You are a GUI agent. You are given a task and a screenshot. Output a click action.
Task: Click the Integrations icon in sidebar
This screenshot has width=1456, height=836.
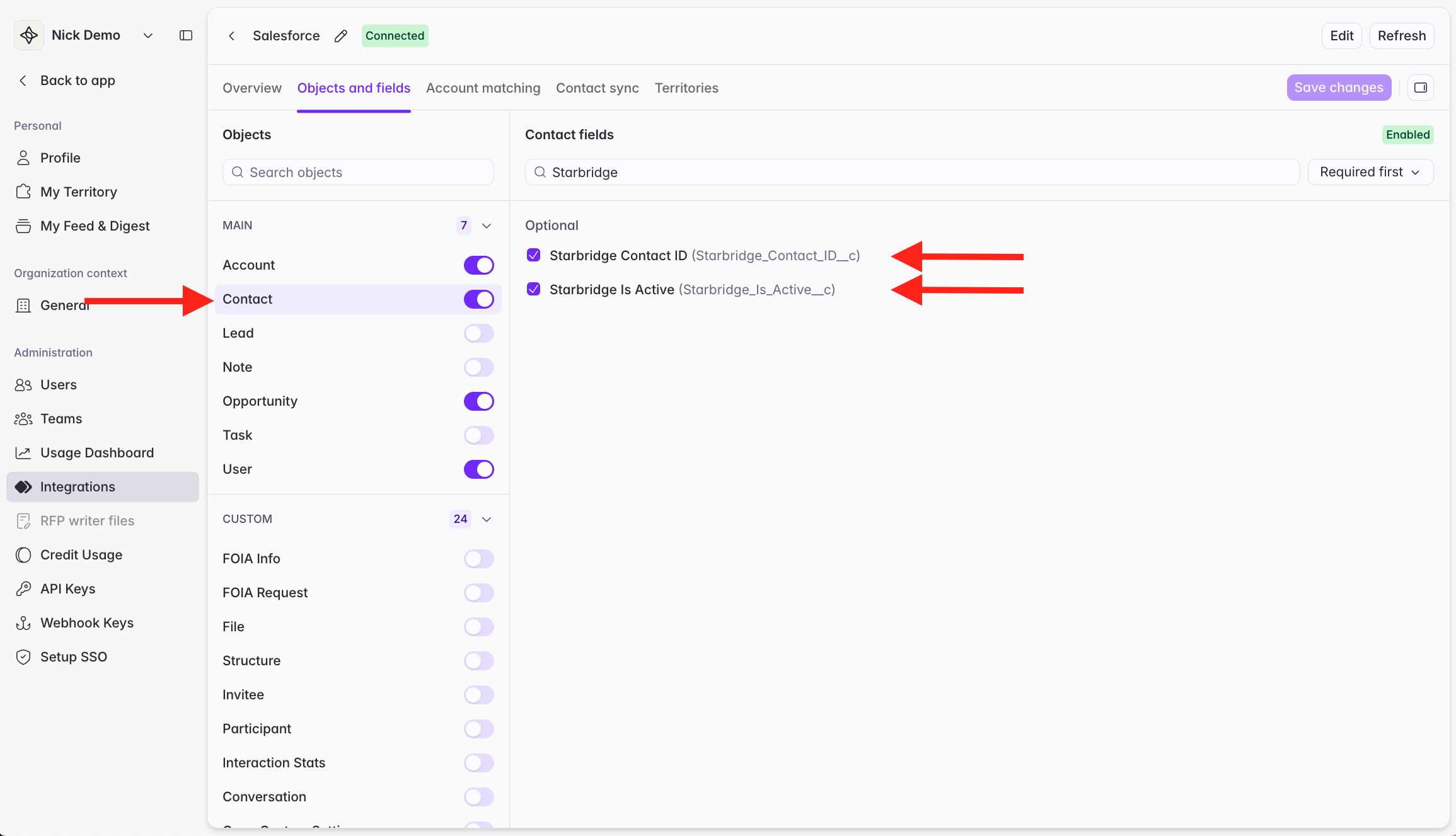[23, 487]
